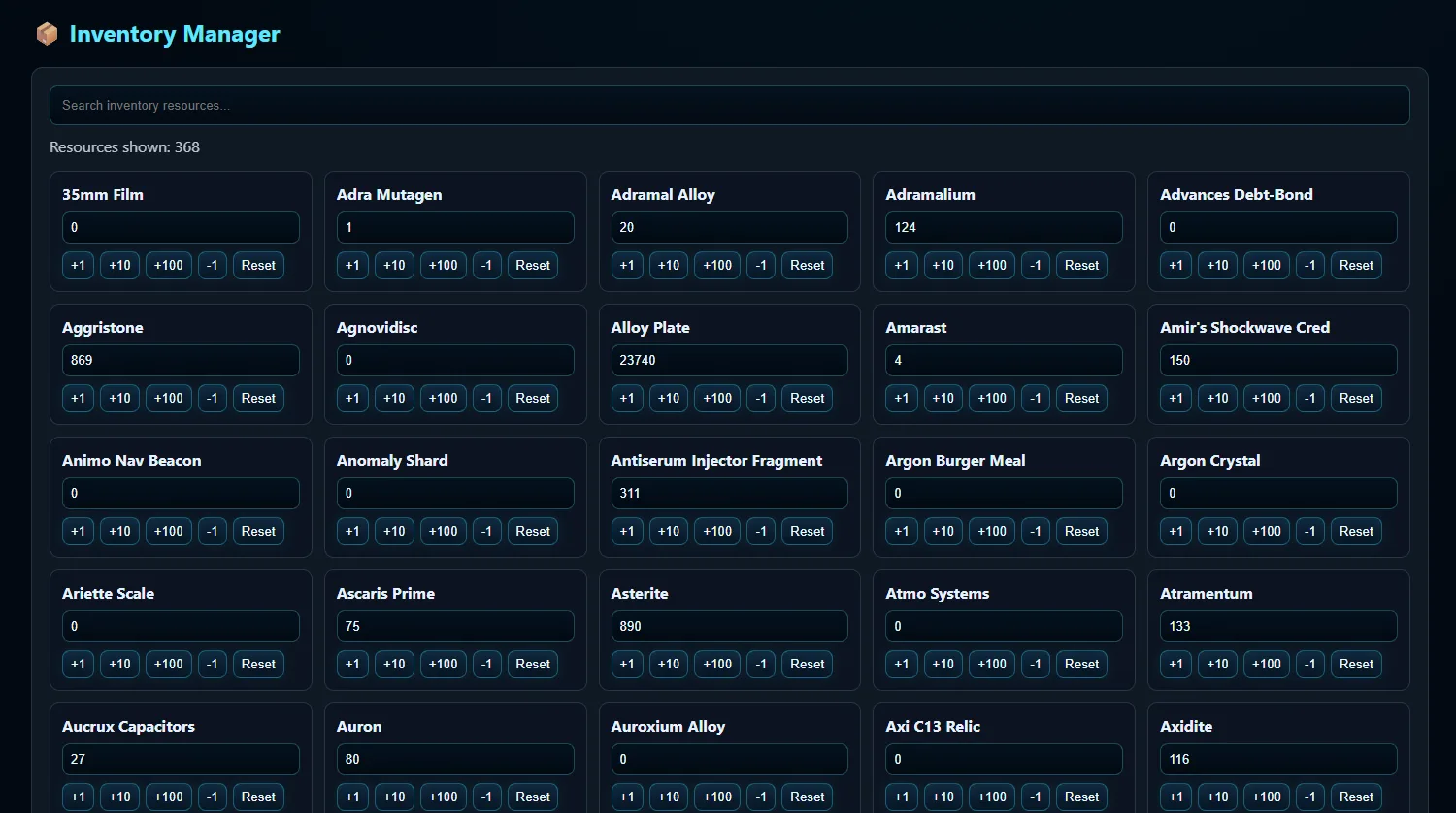1456x813 pixels.
Task: Reset 35mm Film to default
Action: 258,265
